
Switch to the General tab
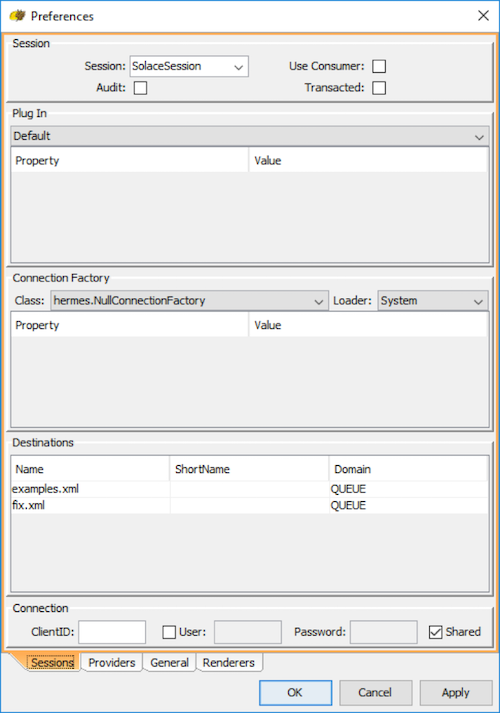point(170,663)
